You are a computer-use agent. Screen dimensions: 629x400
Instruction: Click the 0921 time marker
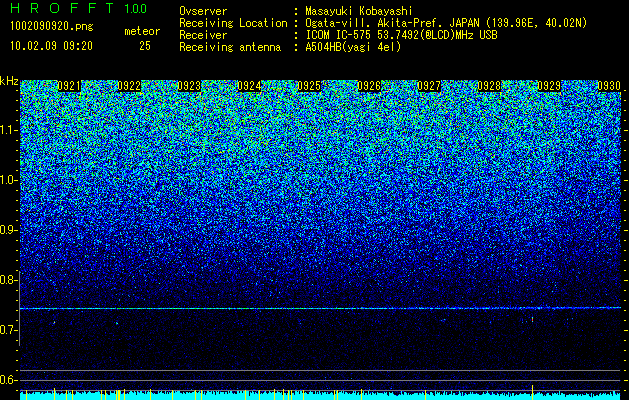(69, 86)
